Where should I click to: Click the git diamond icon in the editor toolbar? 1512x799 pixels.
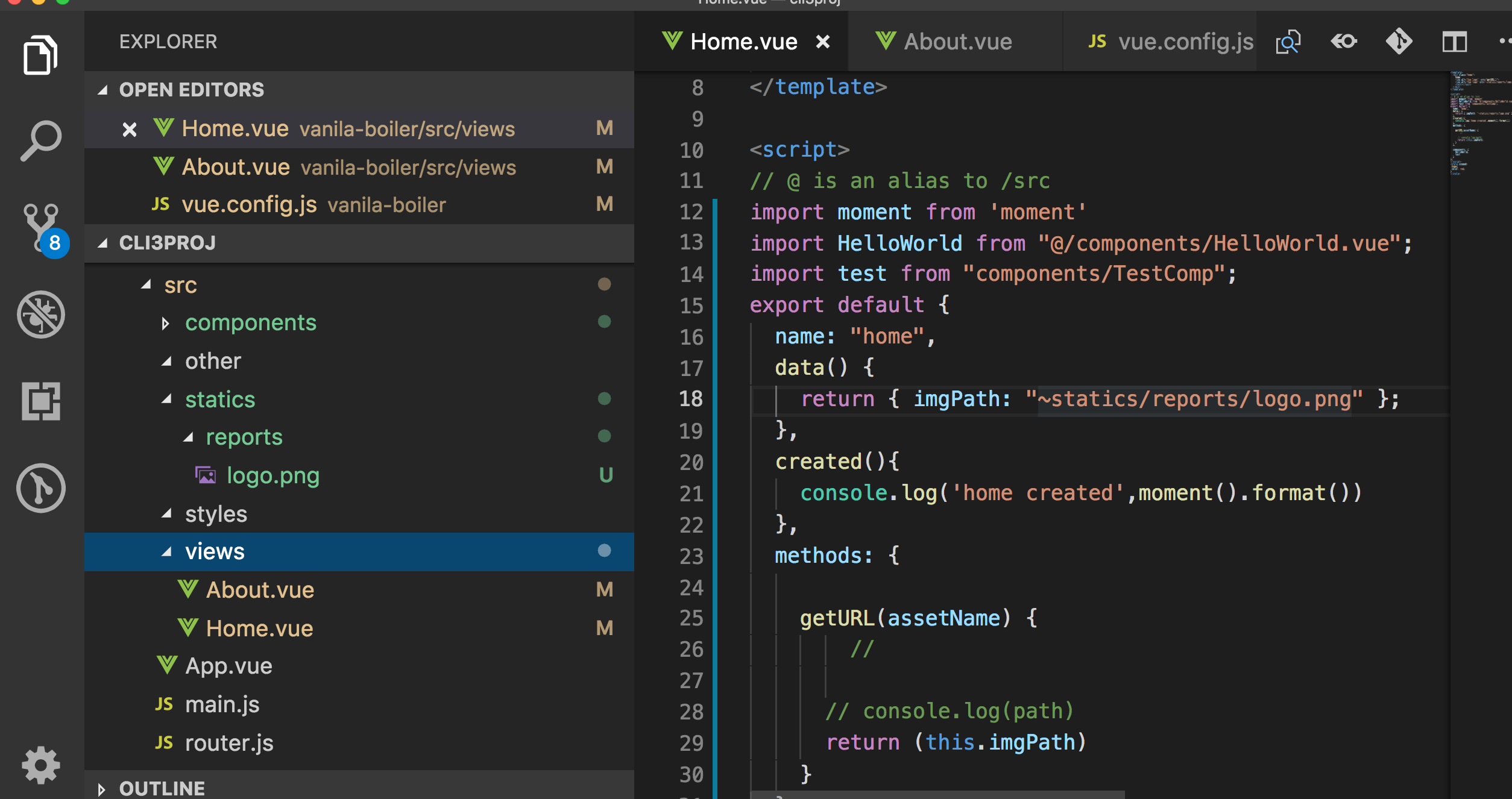point(1399,42)
